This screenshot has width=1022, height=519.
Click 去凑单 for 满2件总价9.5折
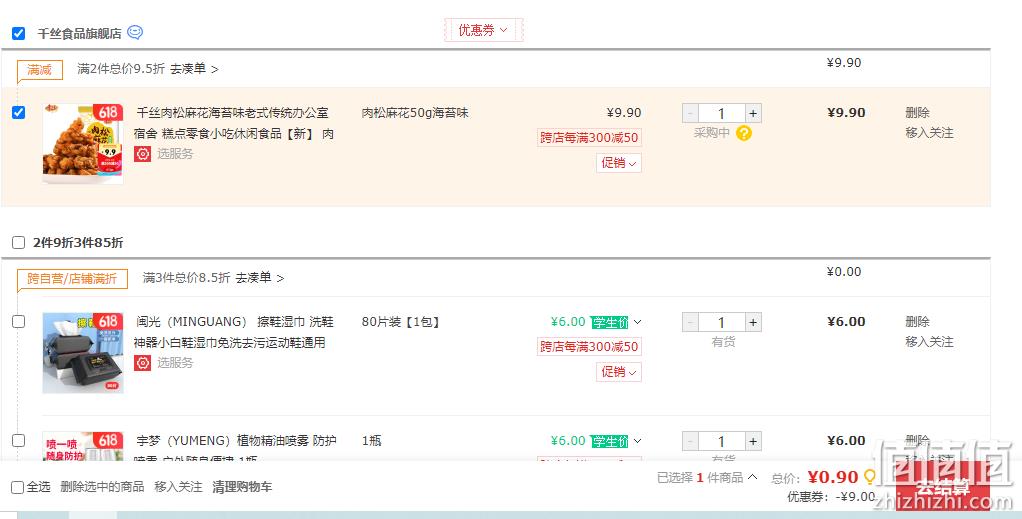point(194,68)
